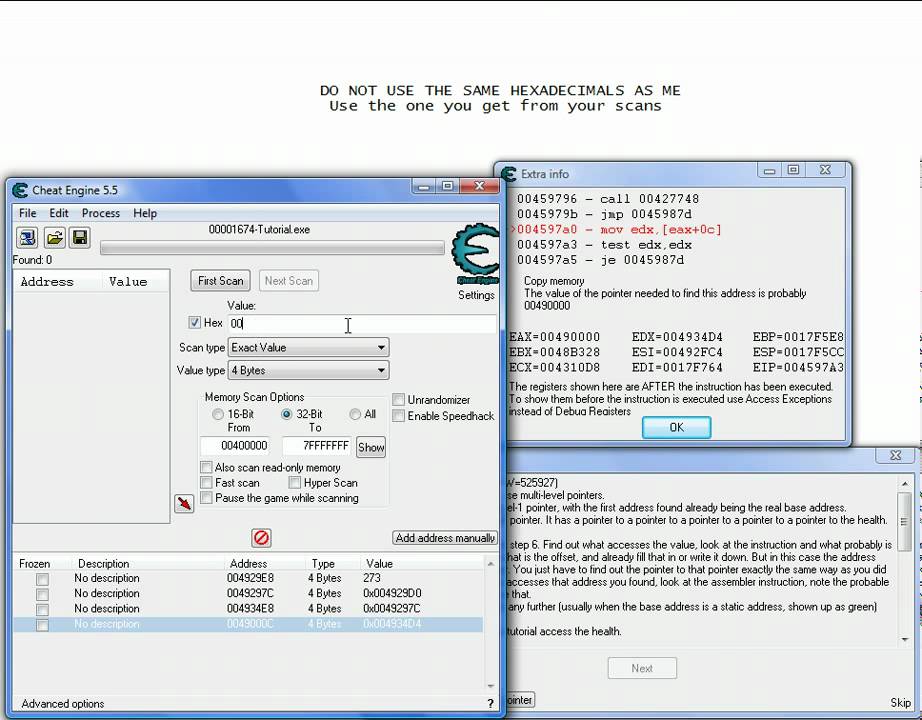The image size is (922, 720).
Task: Freeze the address 004934E8 row checkbox
Action: pyautogui.click(x=42, y=609)
